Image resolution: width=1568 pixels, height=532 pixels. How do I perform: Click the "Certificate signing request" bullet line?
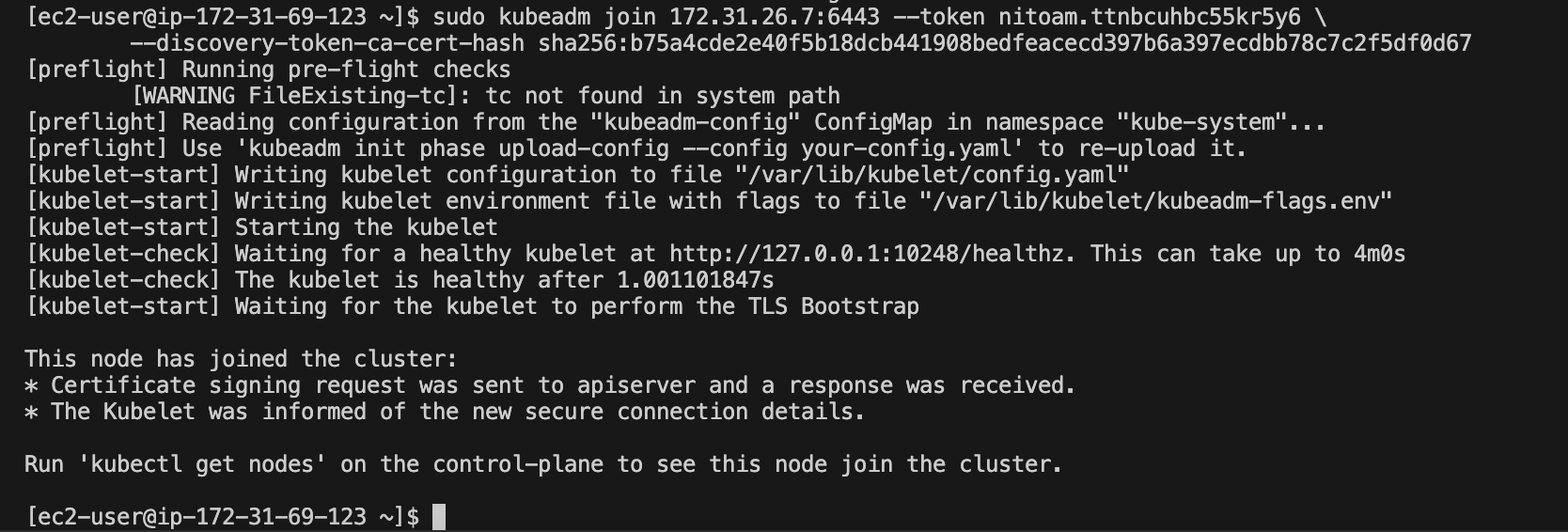(x=550, y=385)
